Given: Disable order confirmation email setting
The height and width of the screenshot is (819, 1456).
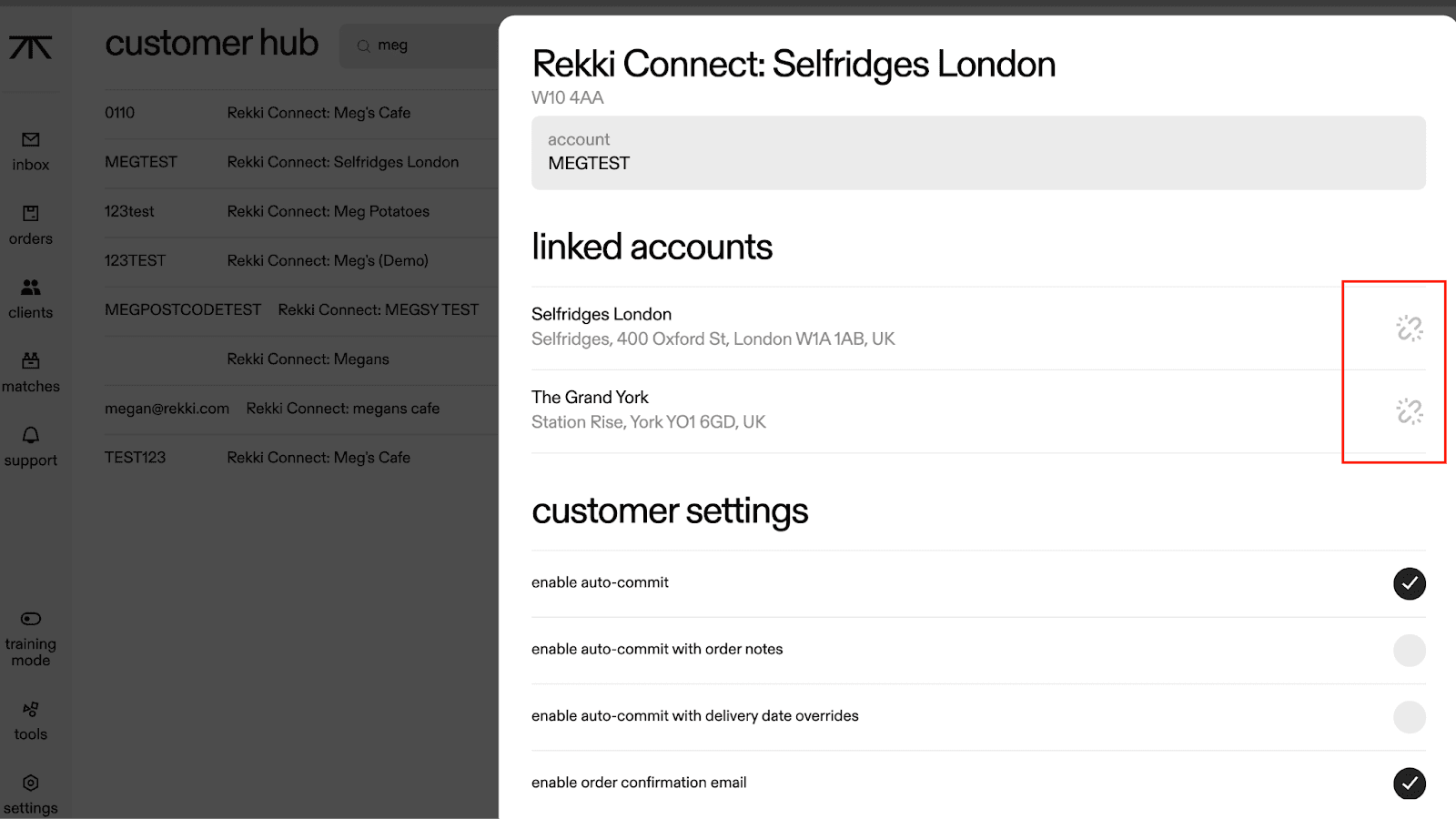Looking at the screenshot, I should pyautogui.click(x=1409, y=783).
